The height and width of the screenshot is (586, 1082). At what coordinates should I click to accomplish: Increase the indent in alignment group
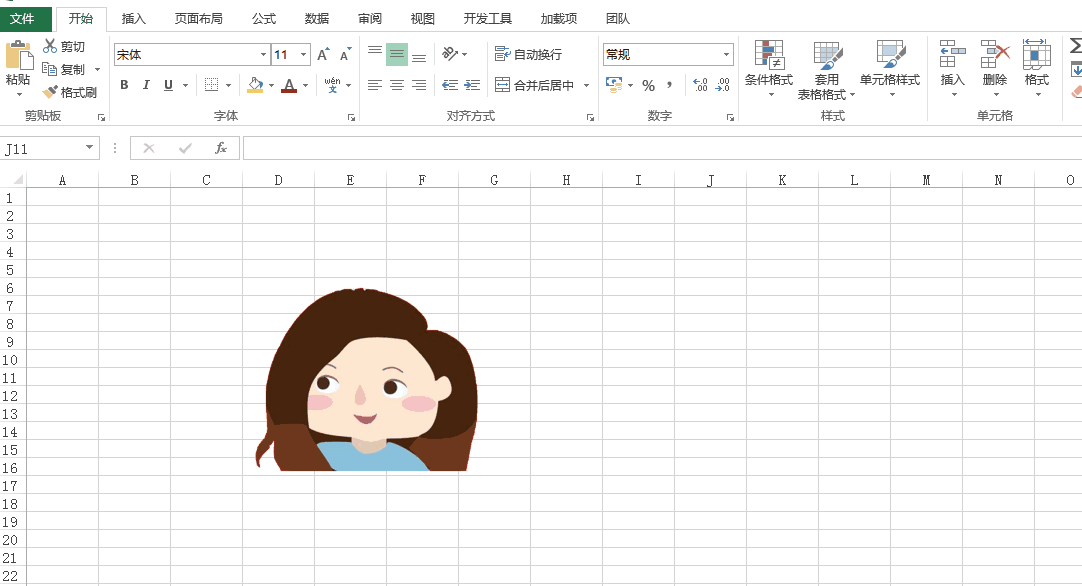[472, 85]
